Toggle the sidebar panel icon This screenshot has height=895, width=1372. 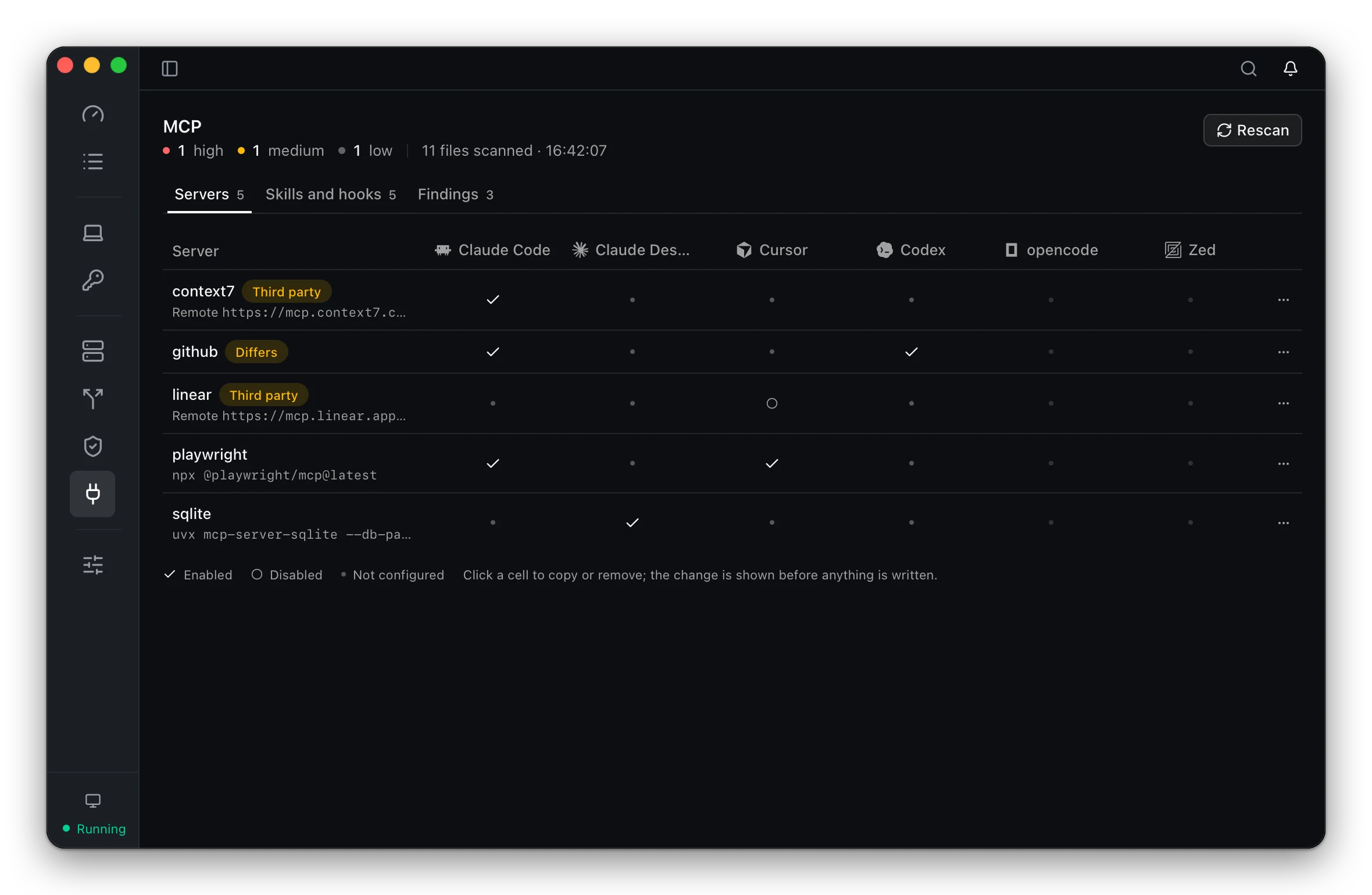[x=170, y=69]
